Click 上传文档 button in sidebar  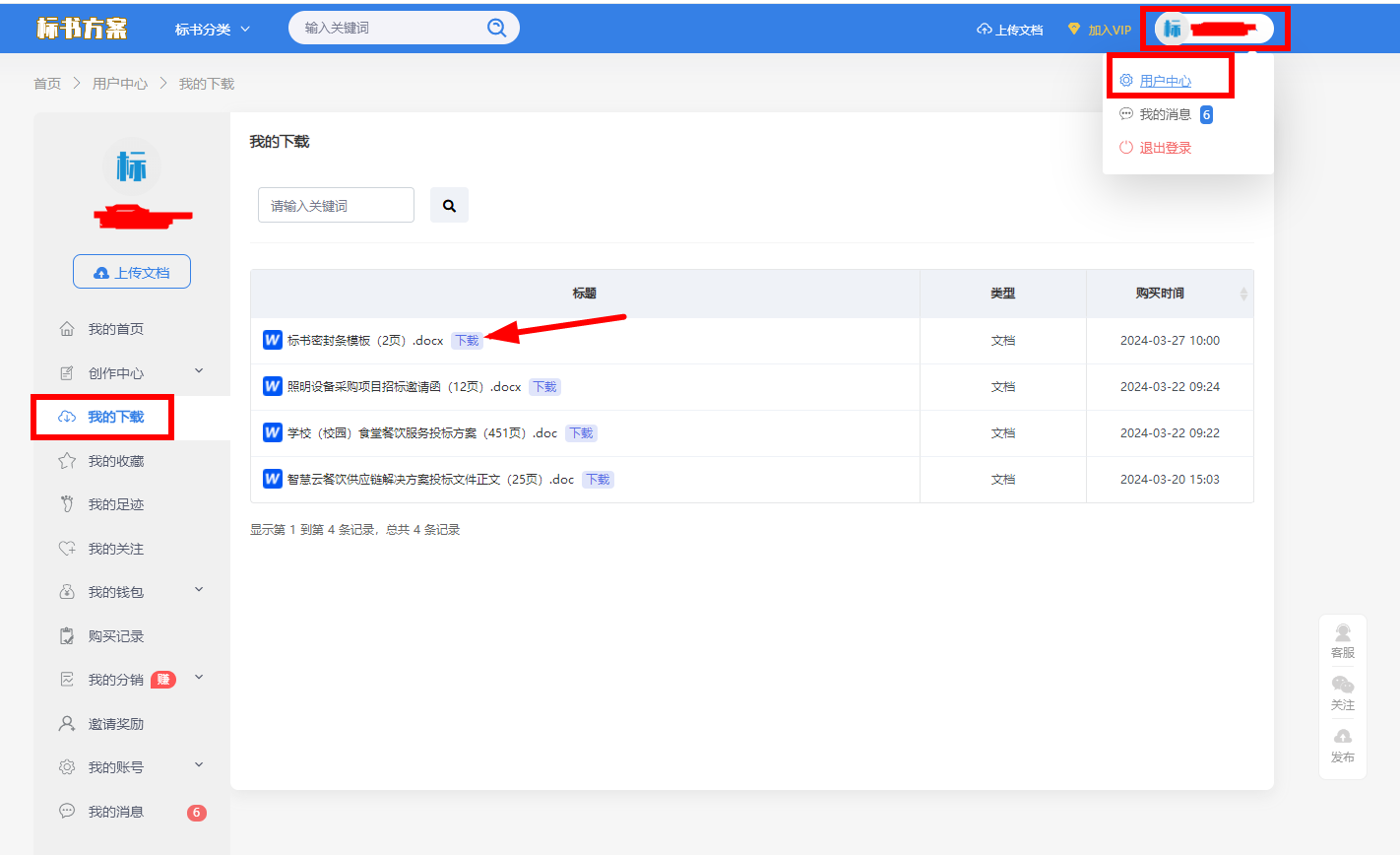pyautogui.click(x=132, y=272)
